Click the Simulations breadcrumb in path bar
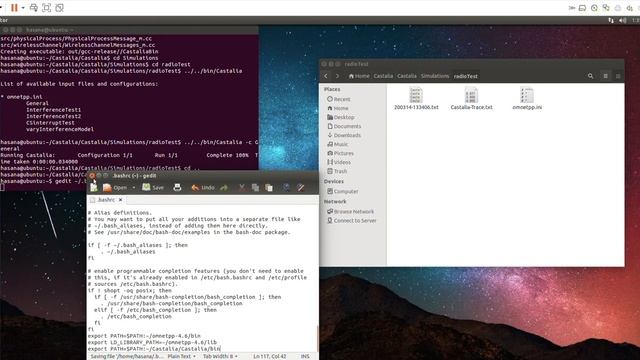Viewport: 640px width, 360px height. pos(435,76)
